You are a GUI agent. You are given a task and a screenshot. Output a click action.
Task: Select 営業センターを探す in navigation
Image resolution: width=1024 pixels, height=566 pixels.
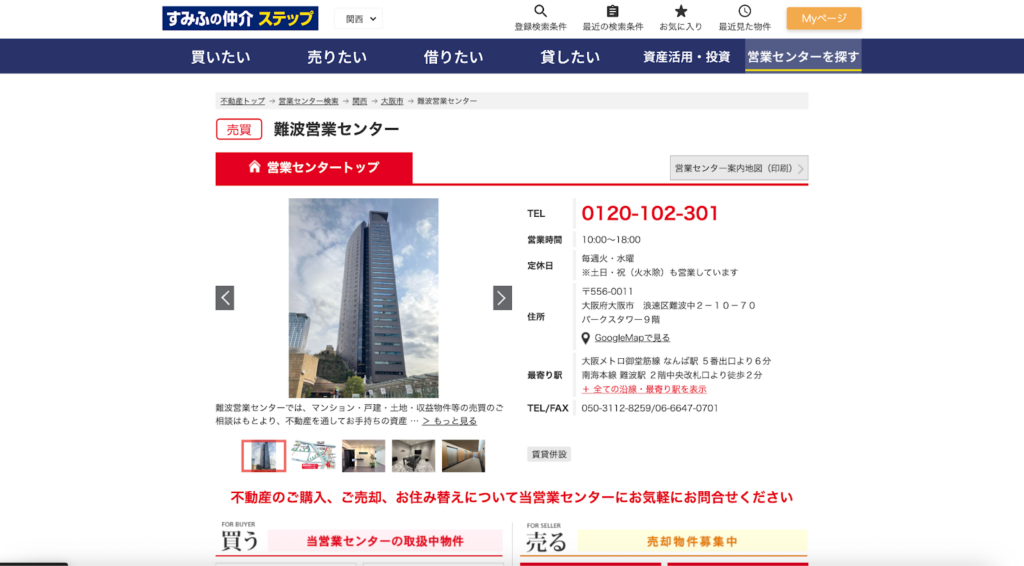[x=803, y=57]
